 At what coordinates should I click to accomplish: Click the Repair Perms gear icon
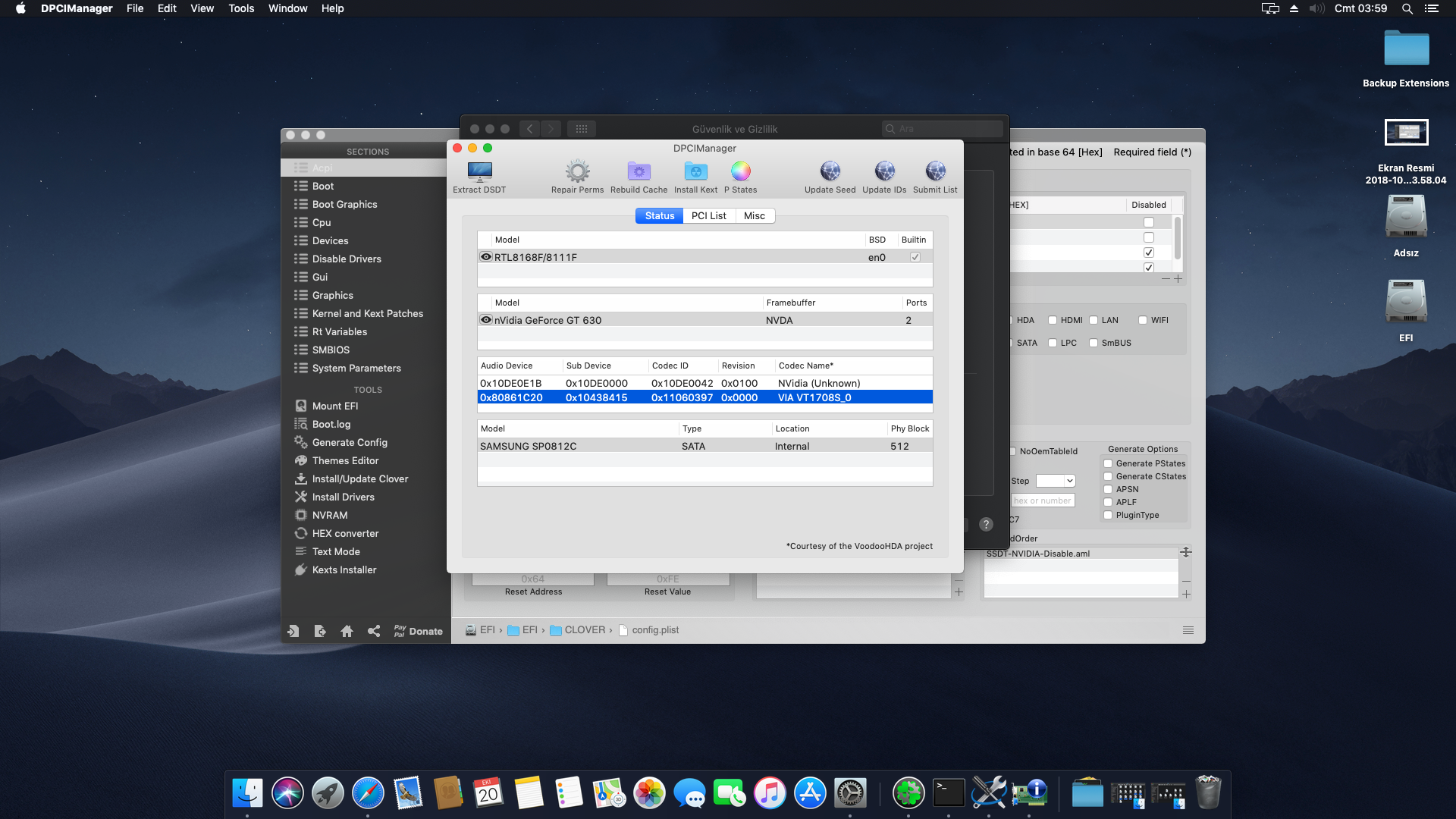coord(577,172)
